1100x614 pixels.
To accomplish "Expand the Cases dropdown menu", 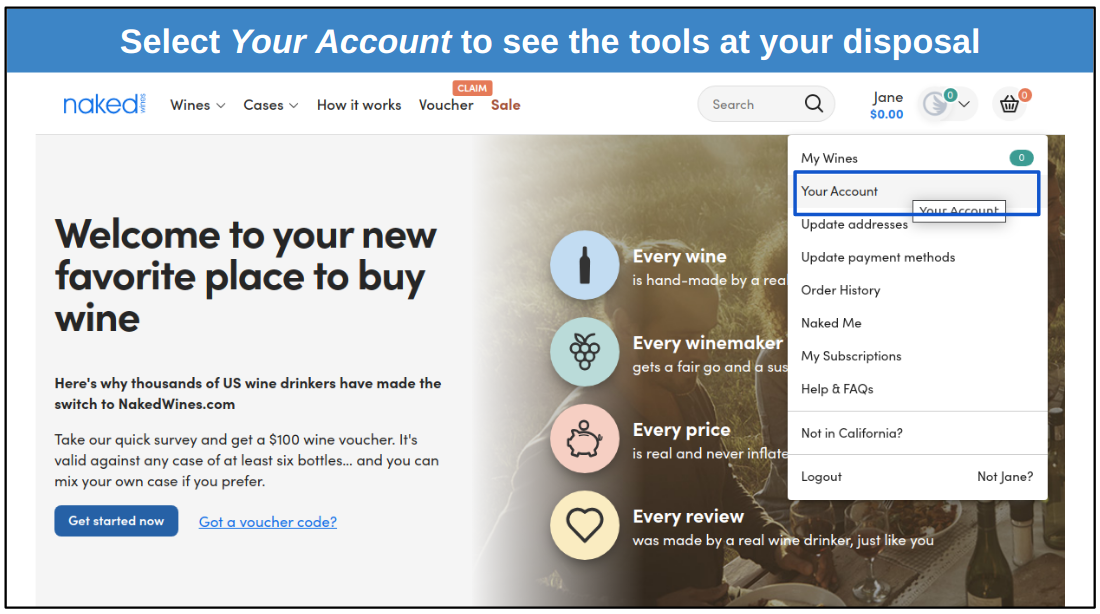I will click(271, 105).
